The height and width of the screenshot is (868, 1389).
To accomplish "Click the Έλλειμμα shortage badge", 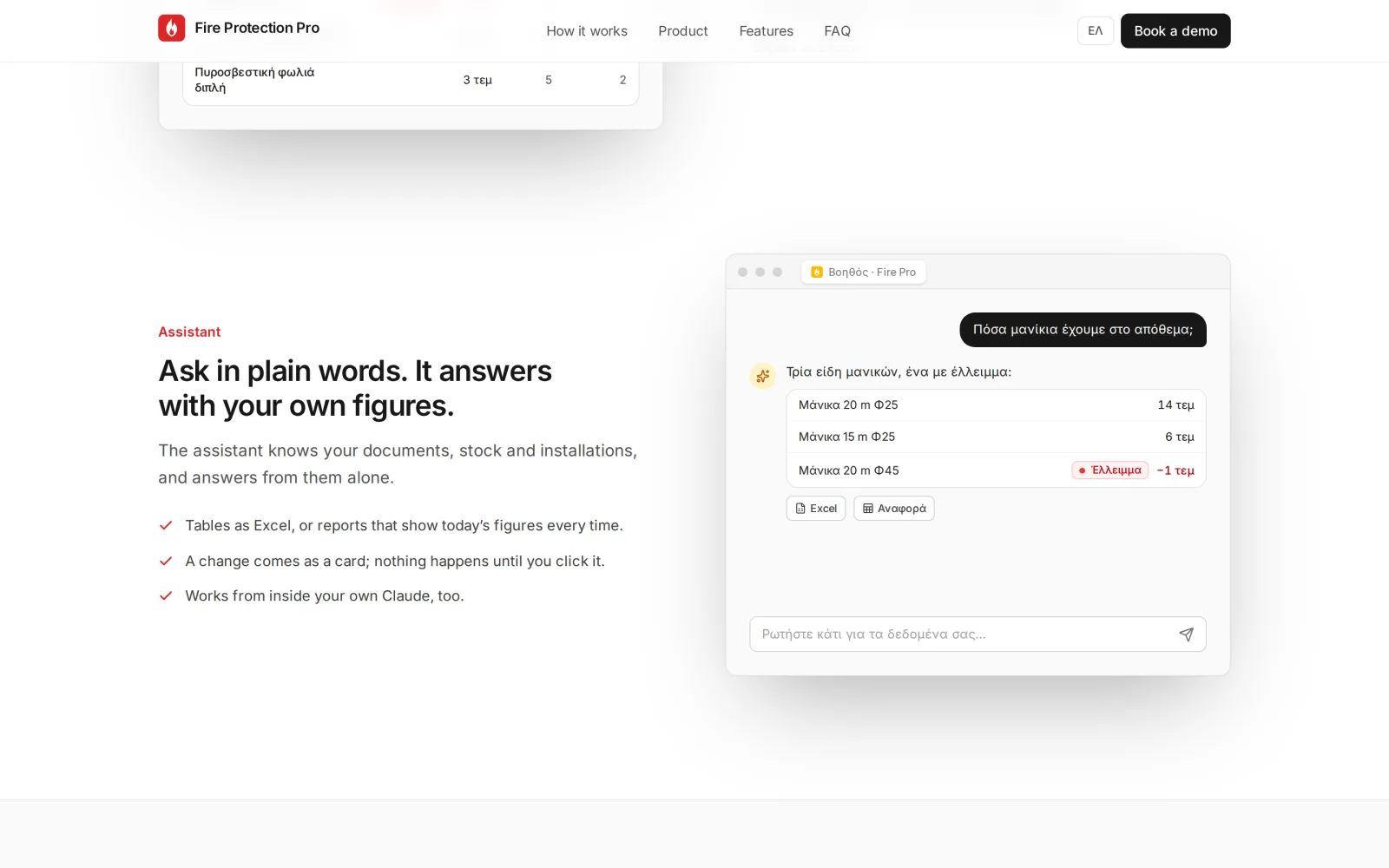I will click(1109, 470).
